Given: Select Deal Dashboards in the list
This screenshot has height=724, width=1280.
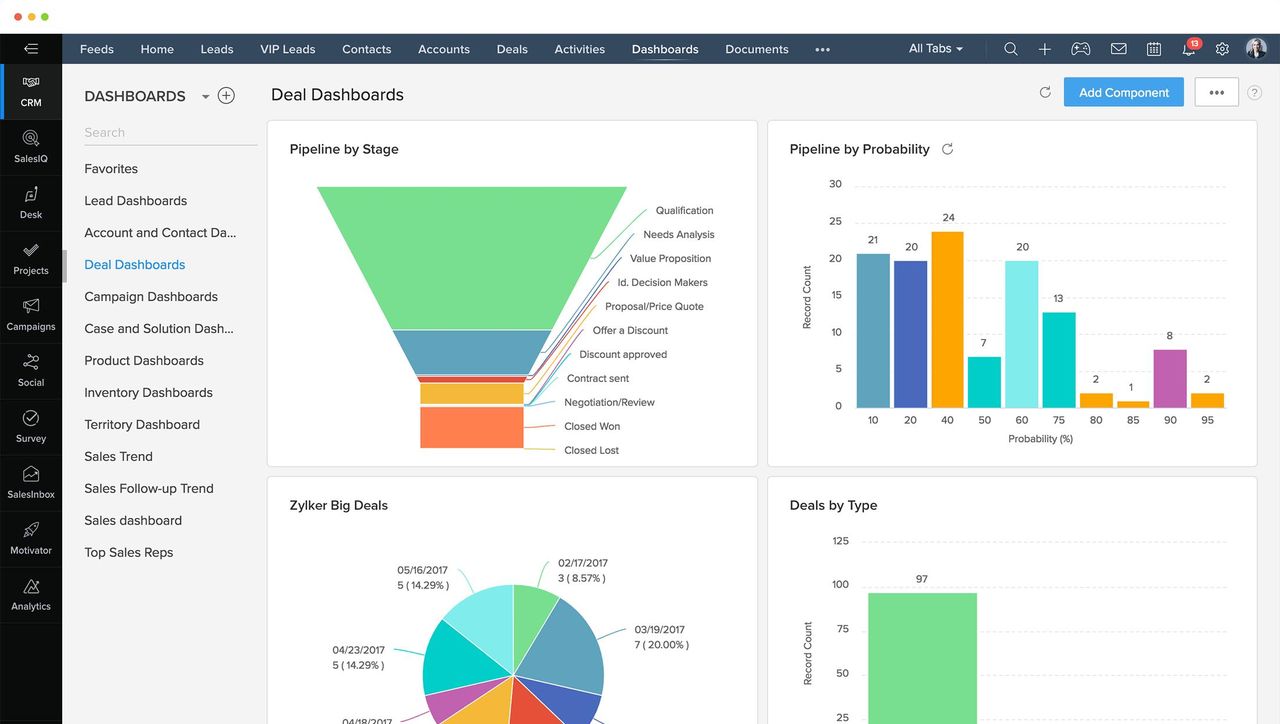Looking at the screenshot, I should (135, 265).
